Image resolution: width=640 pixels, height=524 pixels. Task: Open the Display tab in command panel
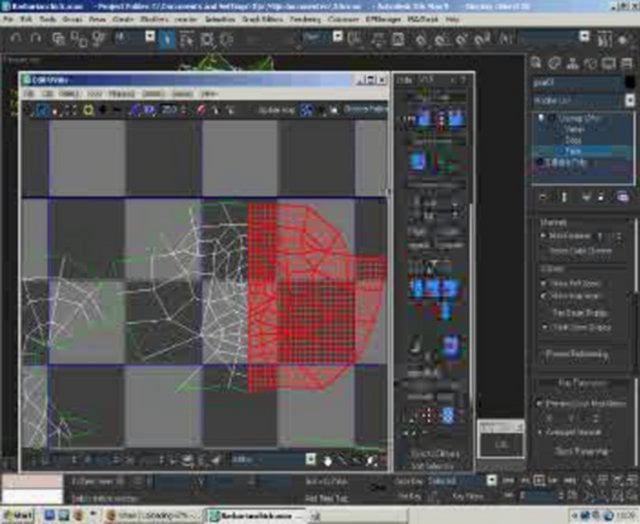pyautogui.click(x=608, y=63)
